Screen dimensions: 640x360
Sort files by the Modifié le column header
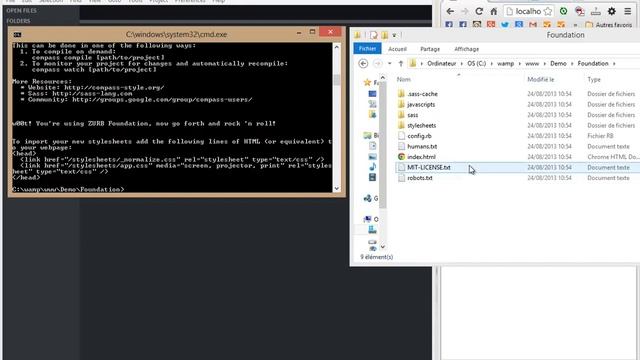[x=540, y=79]
